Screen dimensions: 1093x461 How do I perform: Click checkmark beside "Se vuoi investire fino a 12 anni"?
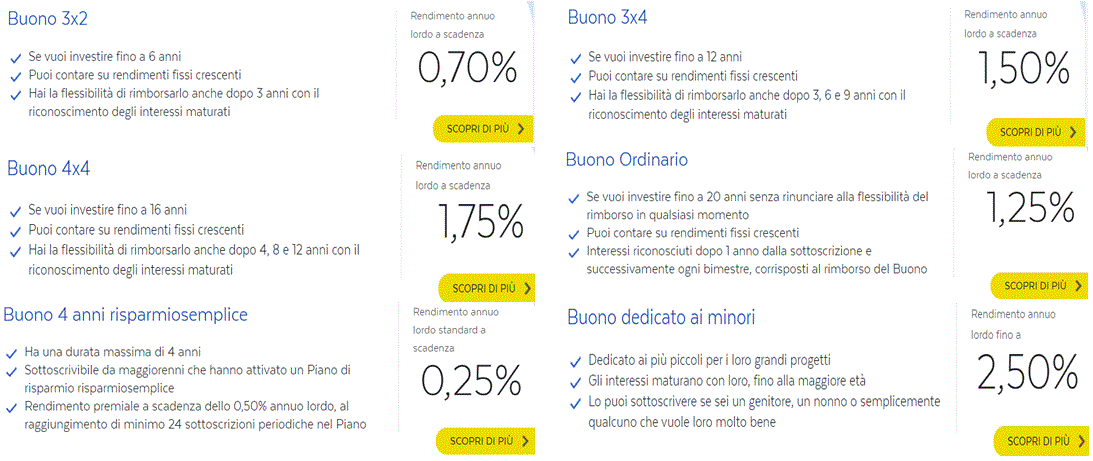575,57
